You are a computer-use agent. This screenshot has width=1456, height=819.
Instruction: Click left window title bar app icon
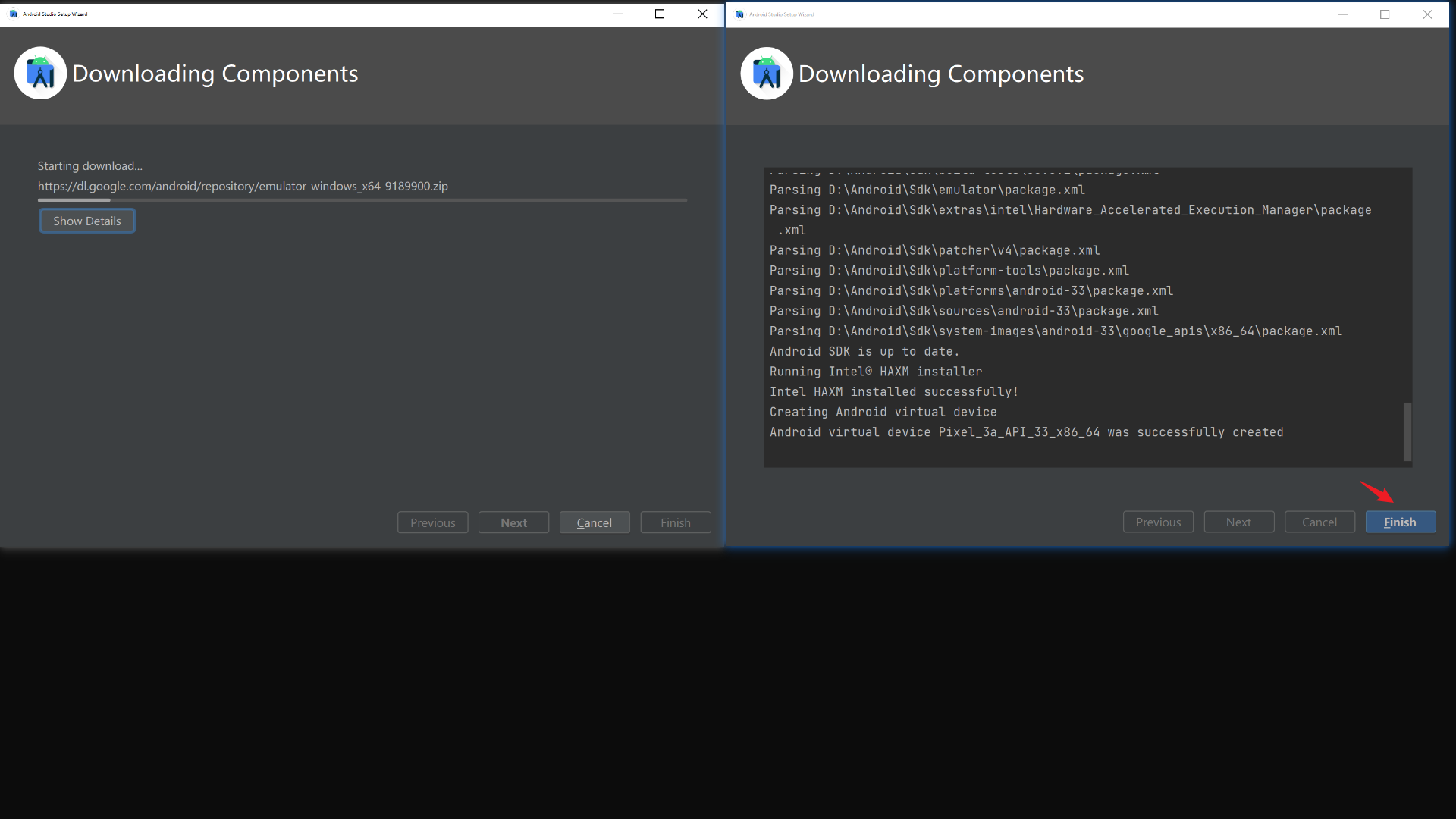coord(13,14)
